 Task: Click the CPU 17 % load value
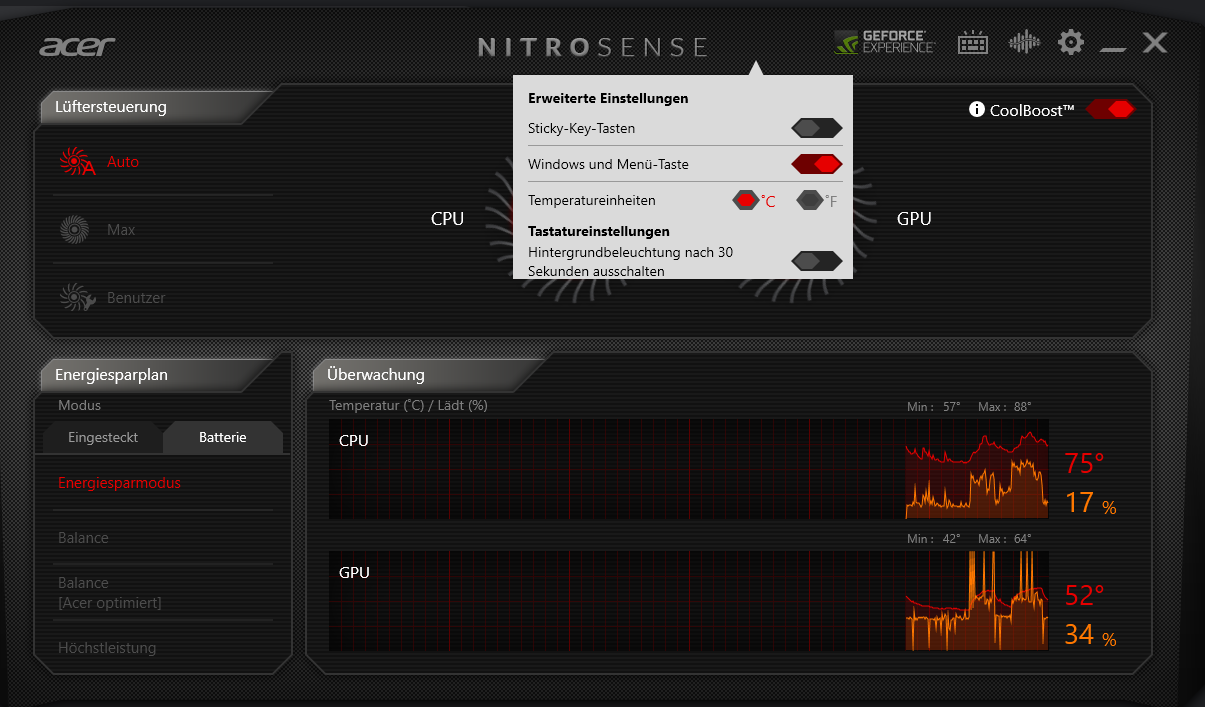coord(1090,502)
